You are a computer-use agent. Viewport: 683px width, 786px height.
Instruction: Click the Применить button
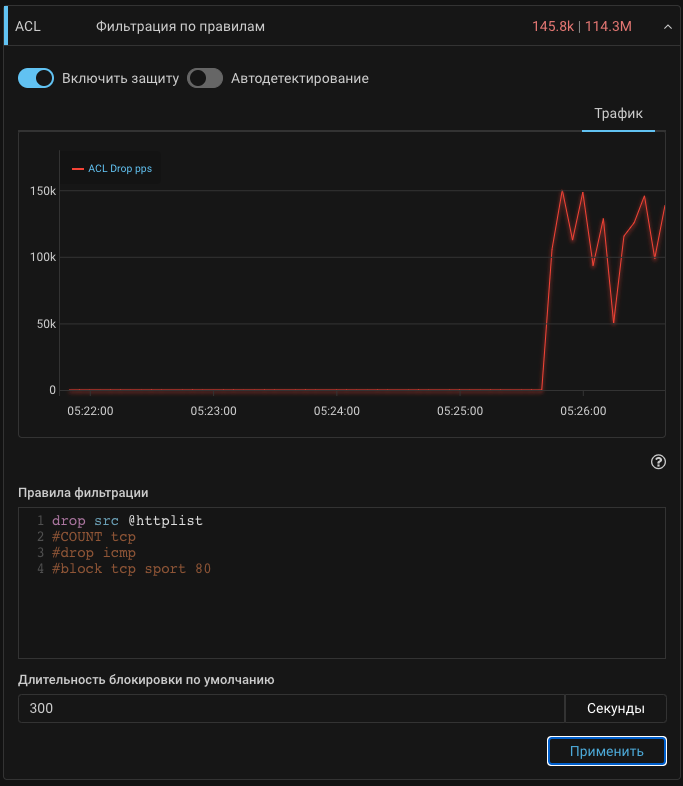606,751
